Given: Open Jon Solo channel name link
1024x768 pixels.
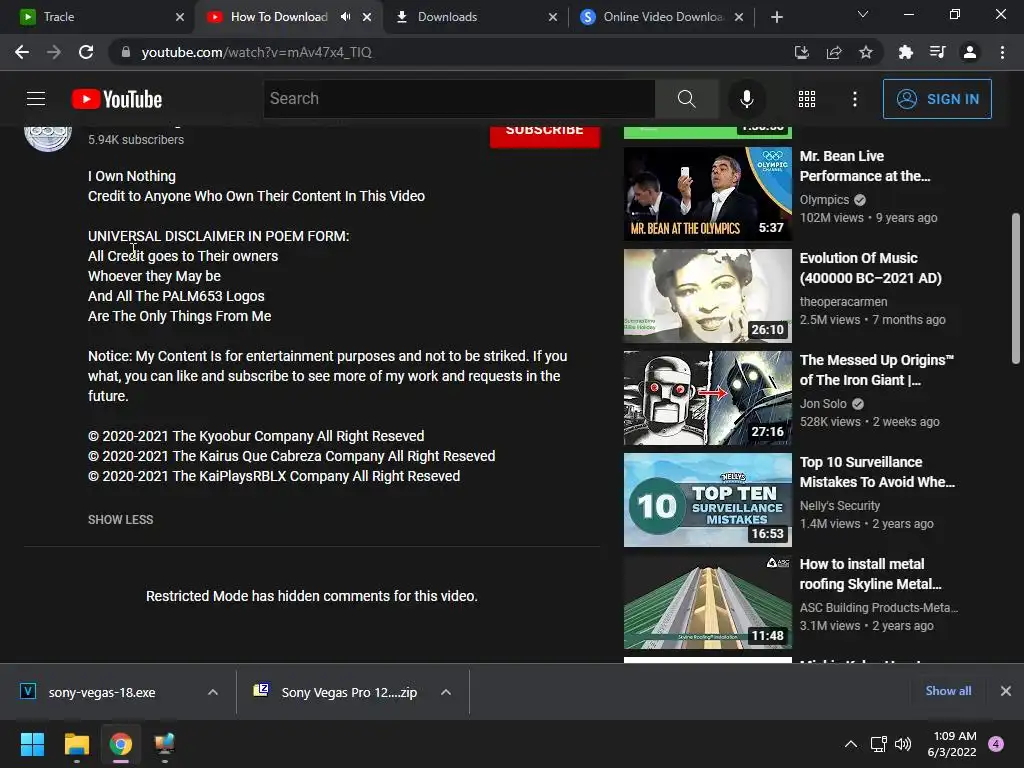Looking at the screenshot, I should 823,404.
